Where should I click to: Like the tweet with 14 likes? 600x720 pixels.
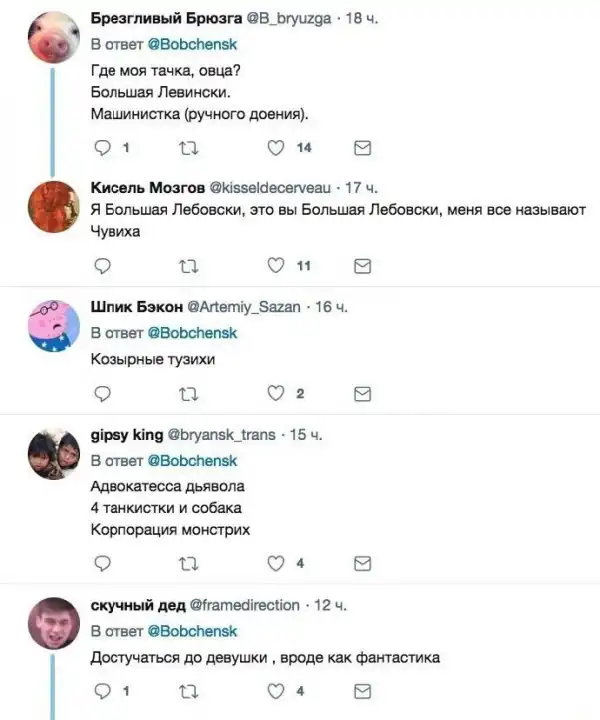point(279,148)
